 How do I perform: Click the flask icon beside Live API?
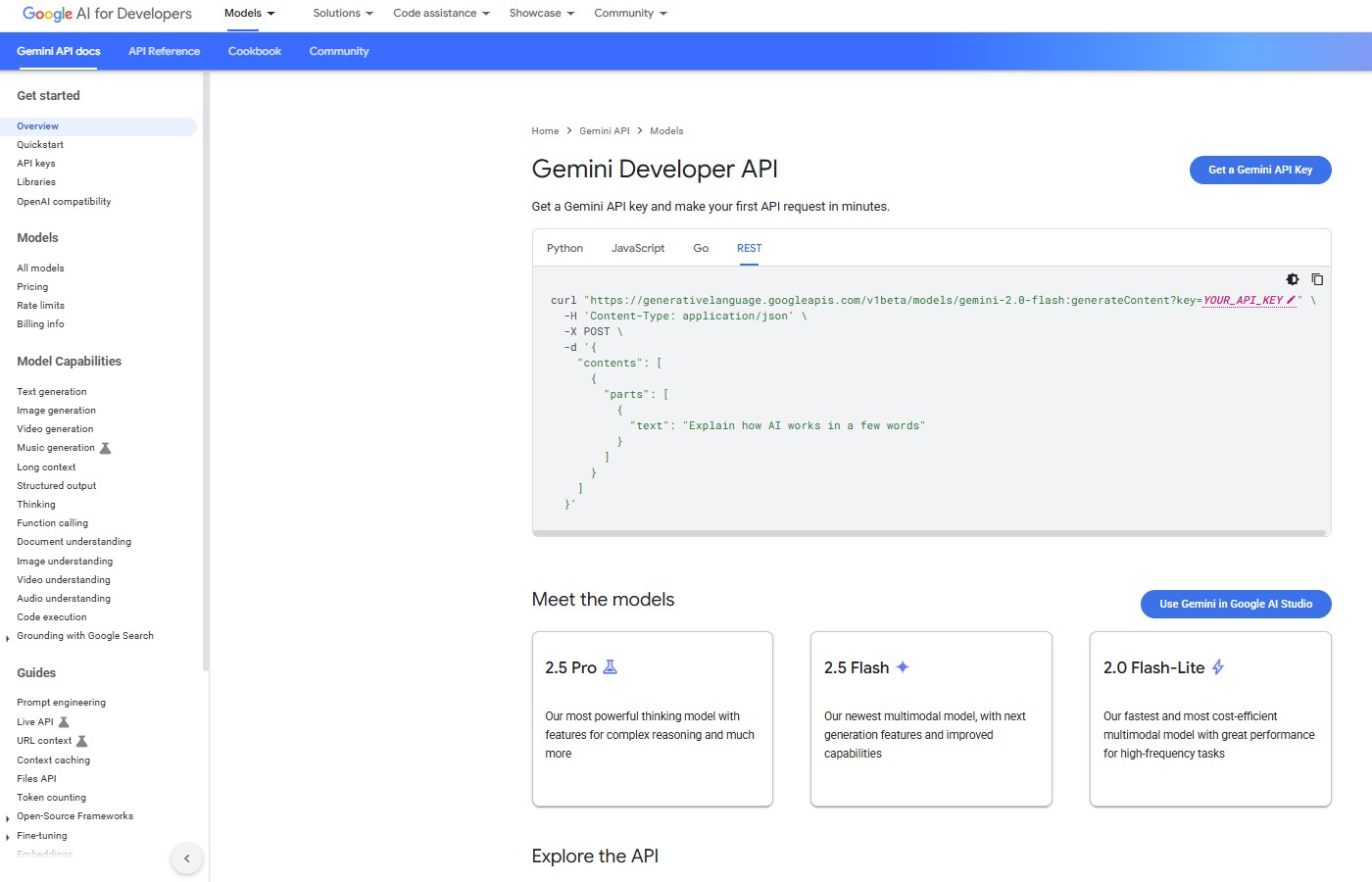click(x=64, y=722)
